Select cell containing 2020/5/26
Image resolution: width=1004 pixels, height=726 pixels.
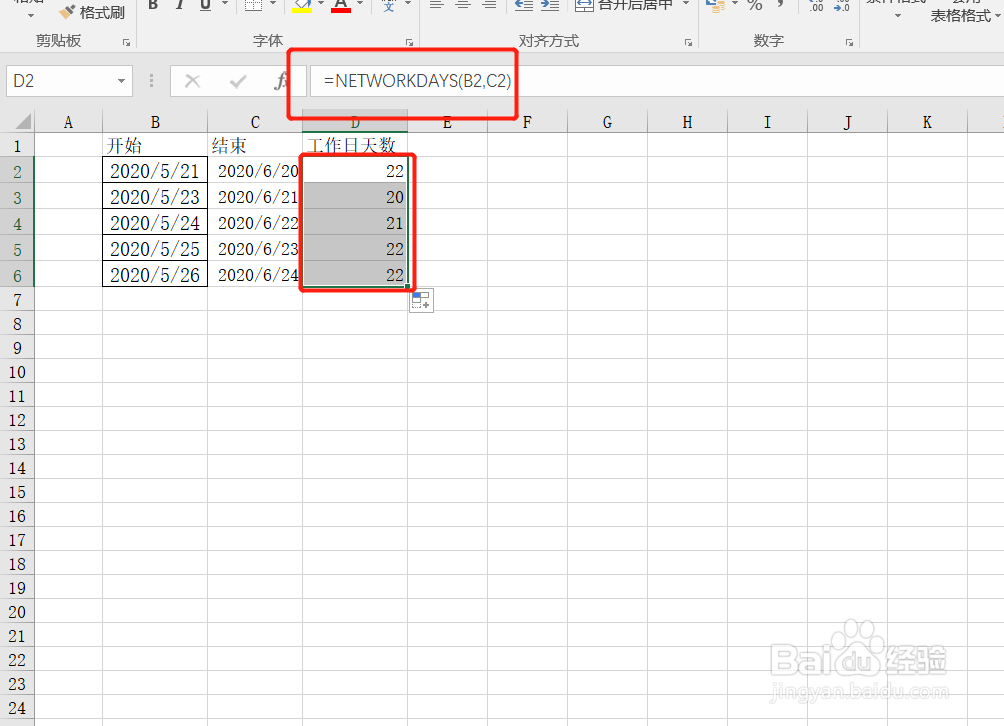155,275
